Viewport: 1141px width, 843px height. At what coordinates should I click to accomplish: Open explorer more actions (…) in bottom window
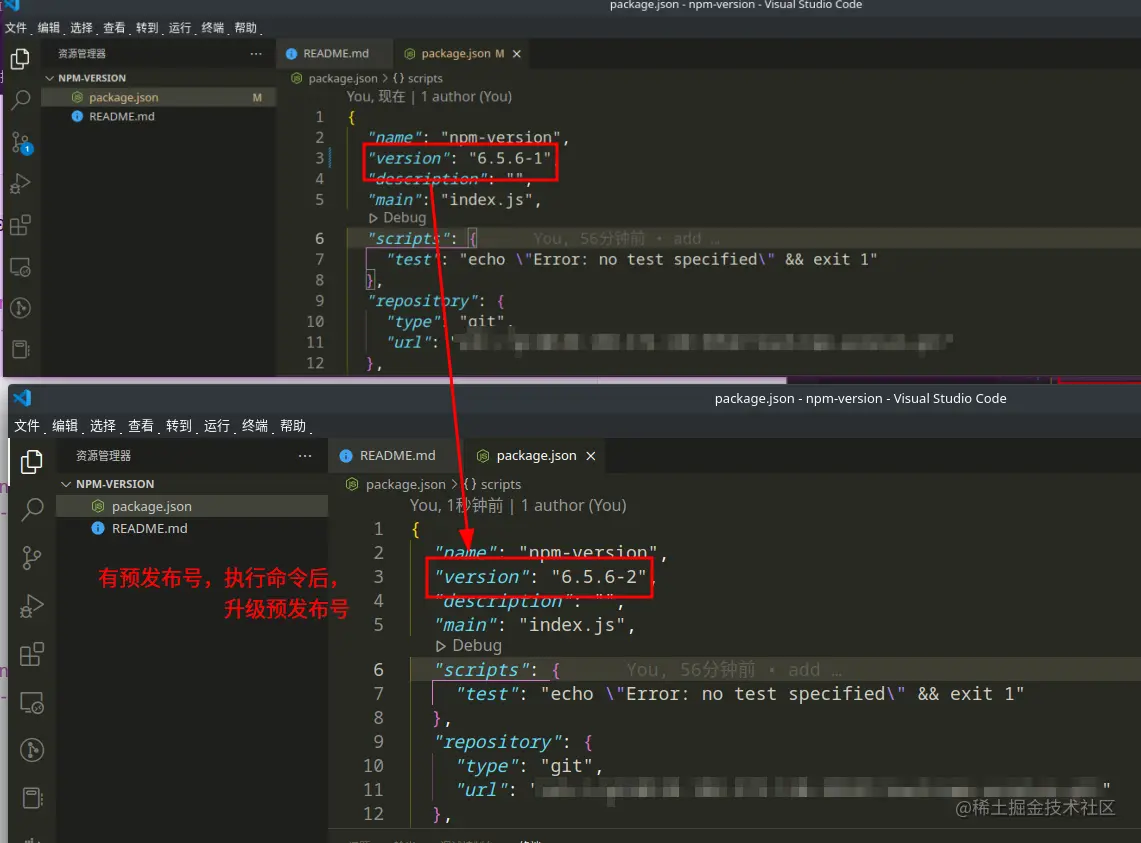tap(305, 456)
